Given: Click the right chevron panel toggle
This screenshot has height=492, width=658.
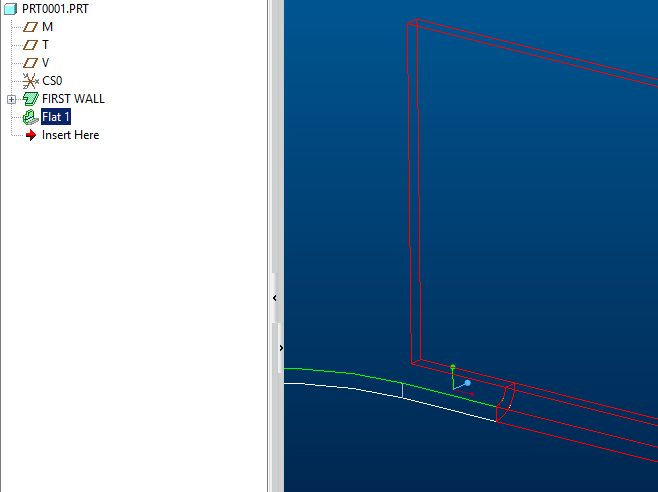Looking at the screenshot, I should click(x=281, y=348).
